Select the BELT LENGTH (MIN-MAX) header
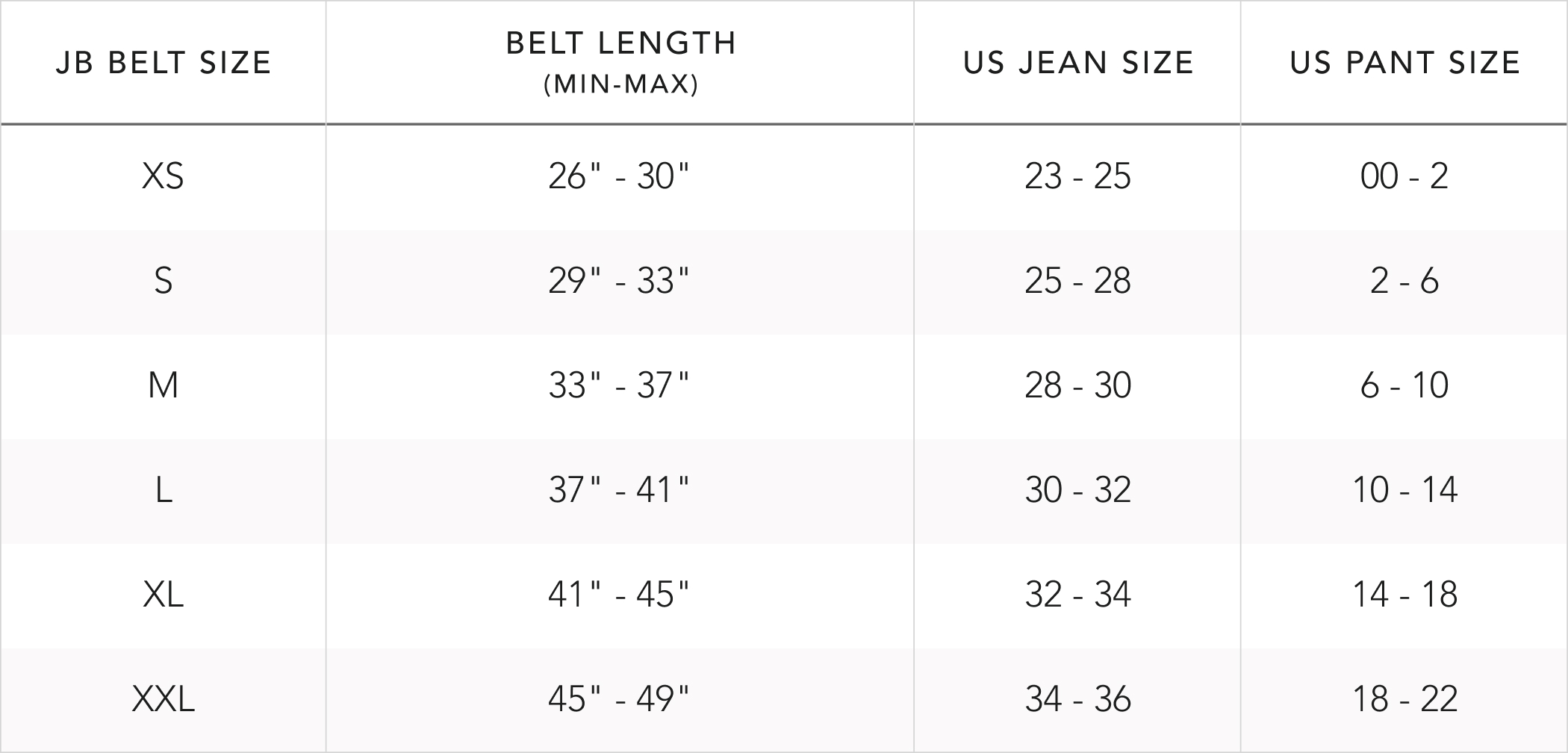The width and height of the screenshot is (1568, 753). (x=620, y=62)
